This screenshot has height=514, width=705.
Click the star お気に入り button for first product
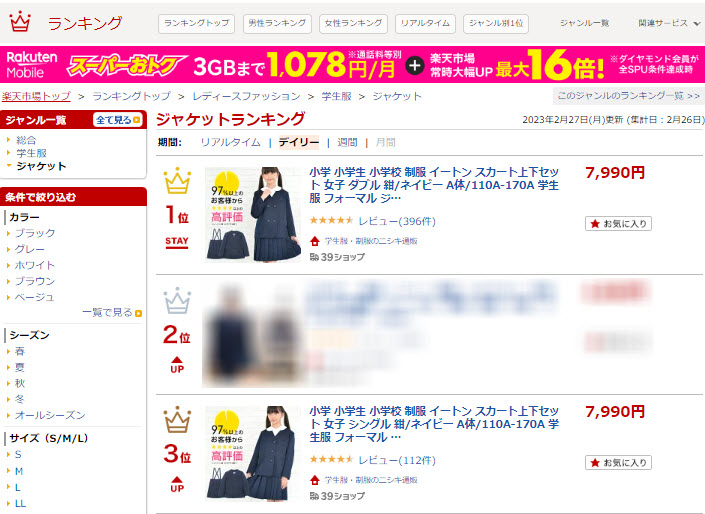618,223
